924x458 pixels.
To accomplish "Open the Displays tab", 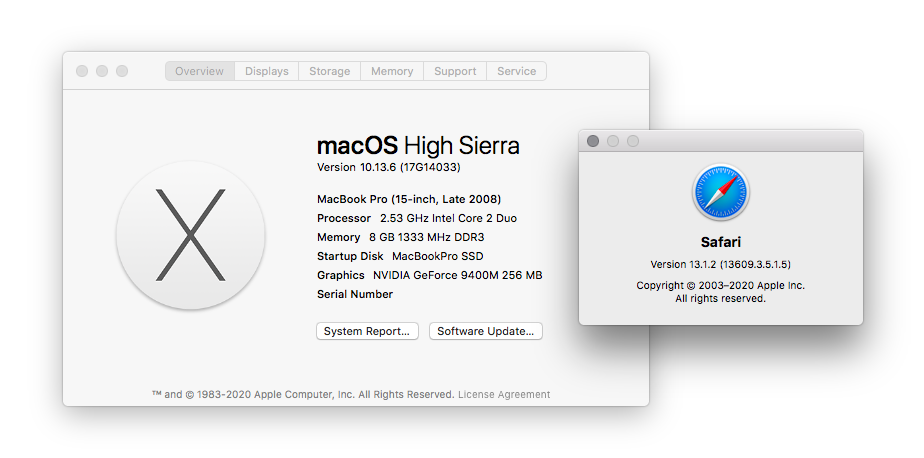I will [x=267, y=71].
